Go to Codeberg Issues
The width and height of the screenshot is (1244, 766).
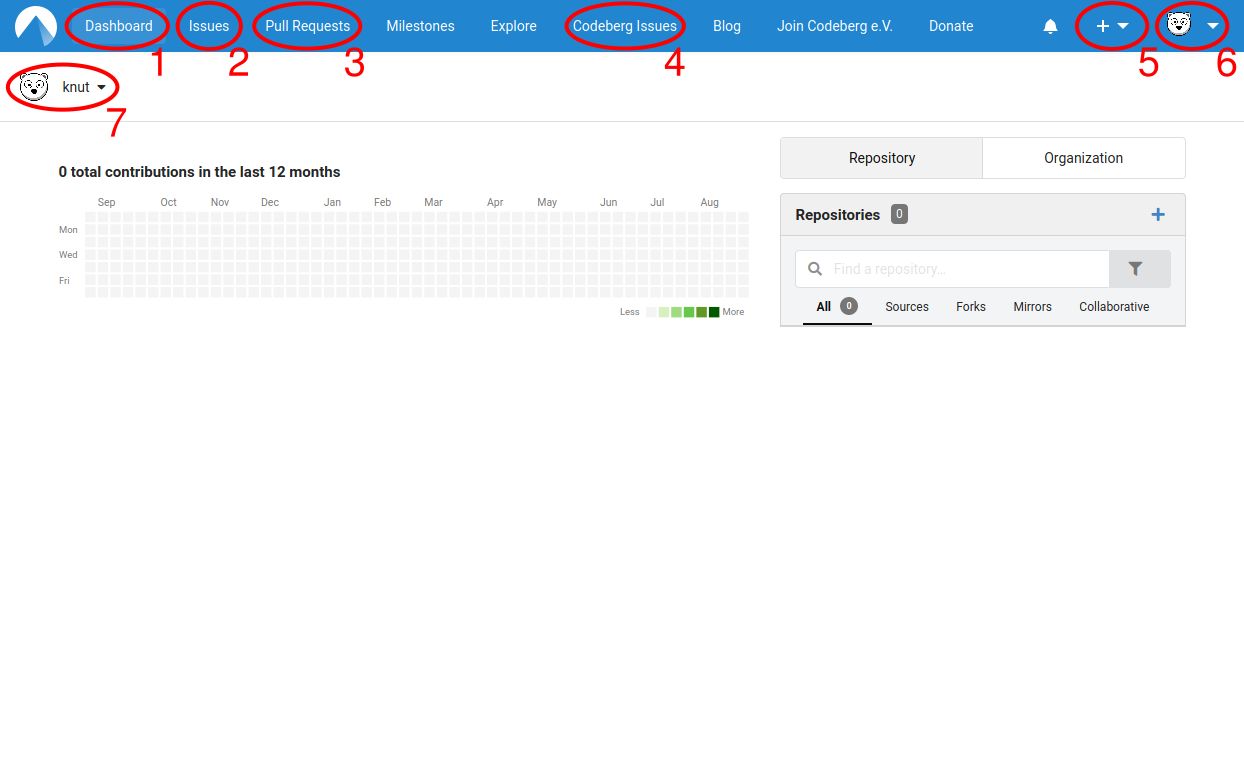624,26
